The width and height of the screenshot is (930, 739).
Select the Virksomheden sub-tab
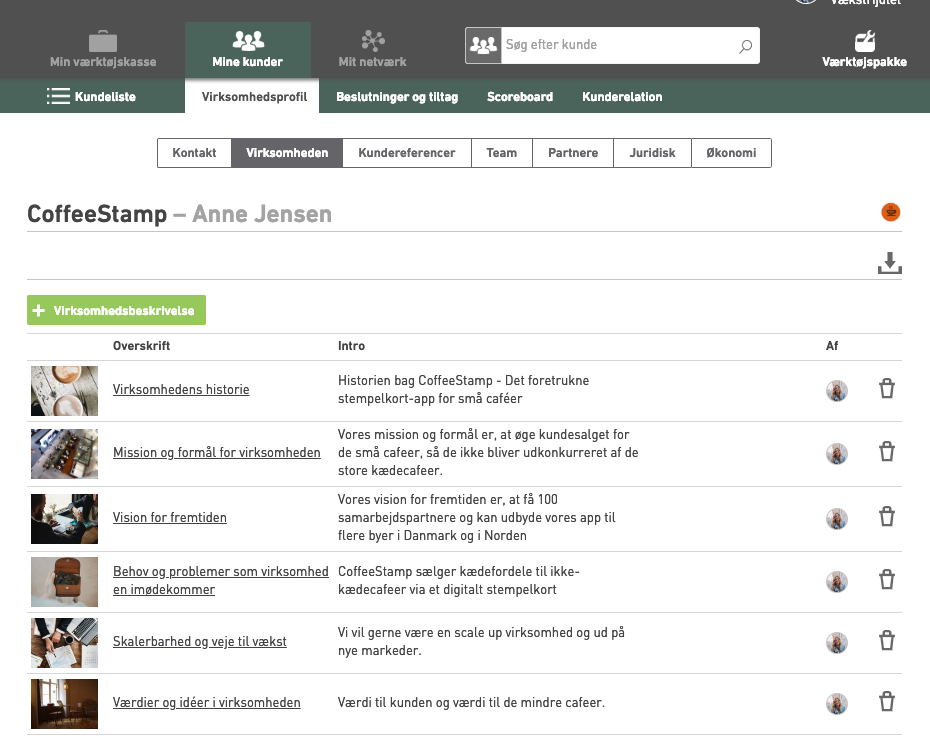(287, 153)
